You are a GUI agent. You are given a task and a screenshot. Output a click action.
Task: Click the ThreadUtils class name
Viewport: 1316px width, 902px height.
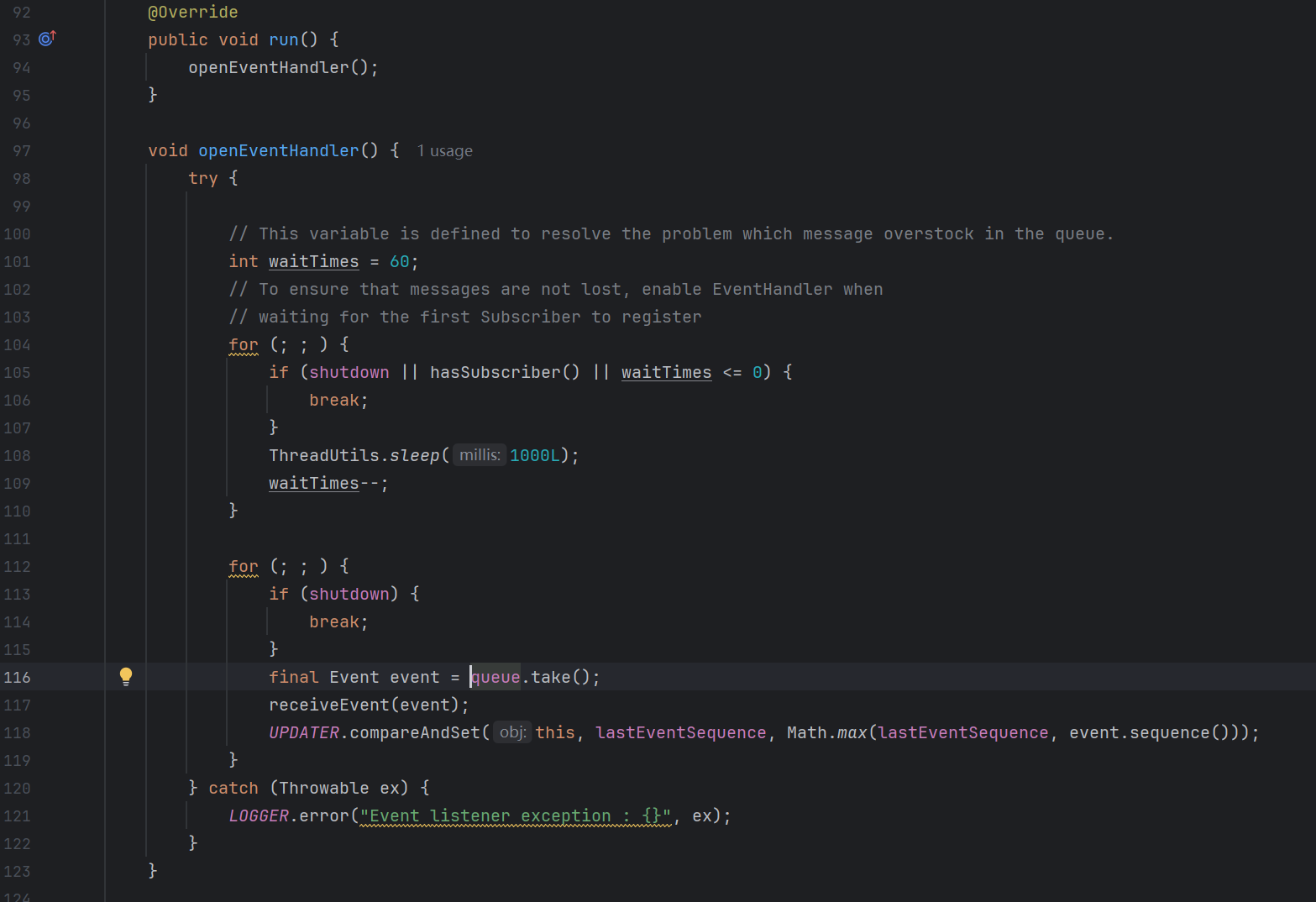tap(323, 456)
